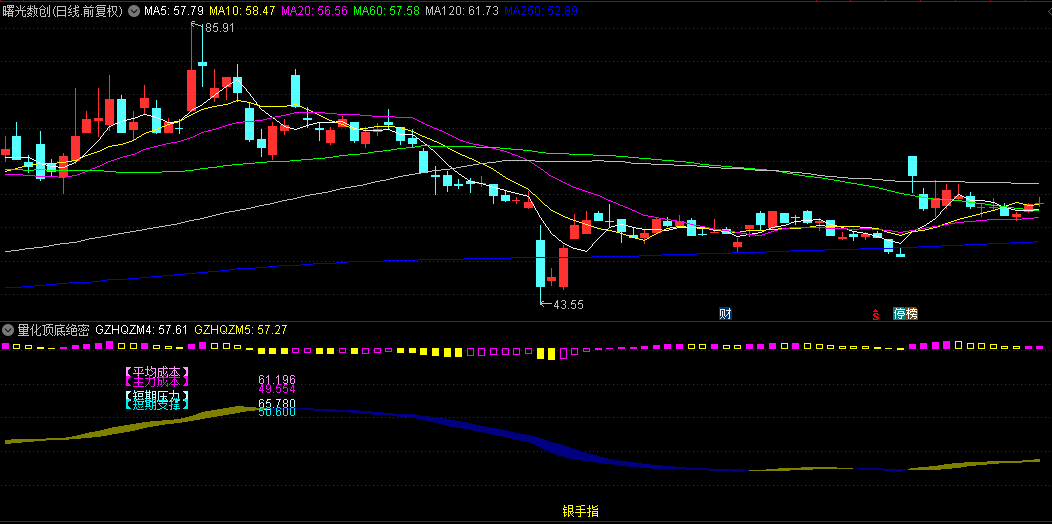
Task: Select the MA20: 56.56 label
Action: [x=314, y=11]
